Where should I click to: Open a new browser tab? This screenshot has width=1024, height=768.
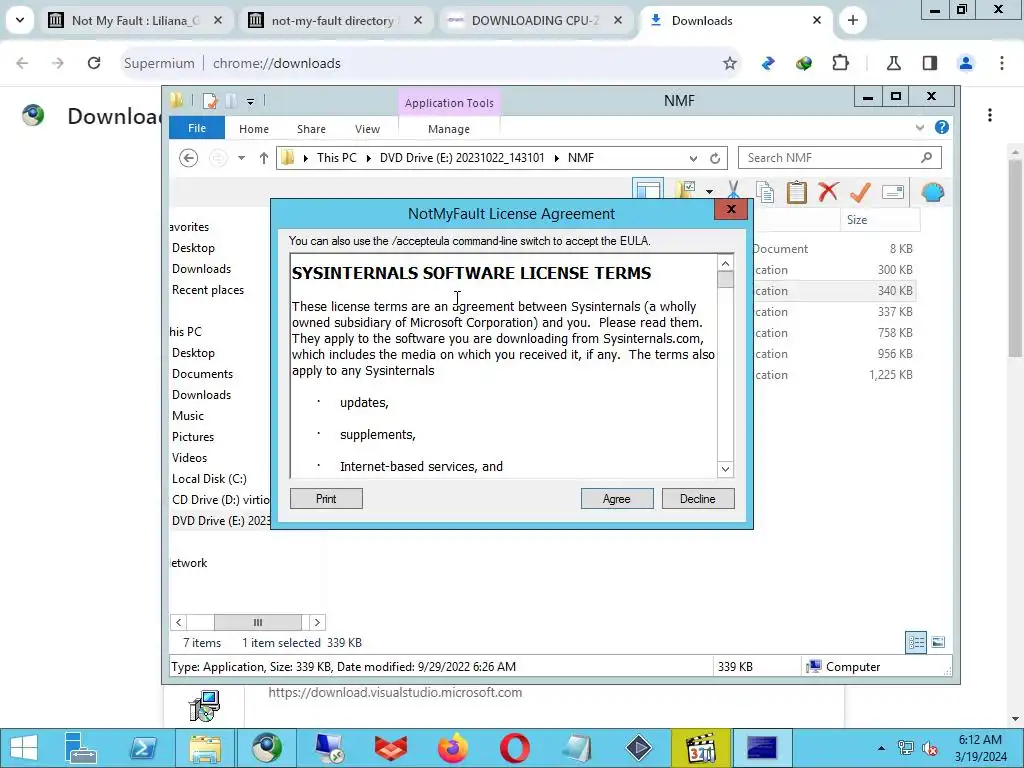click(x=852, y=21)
